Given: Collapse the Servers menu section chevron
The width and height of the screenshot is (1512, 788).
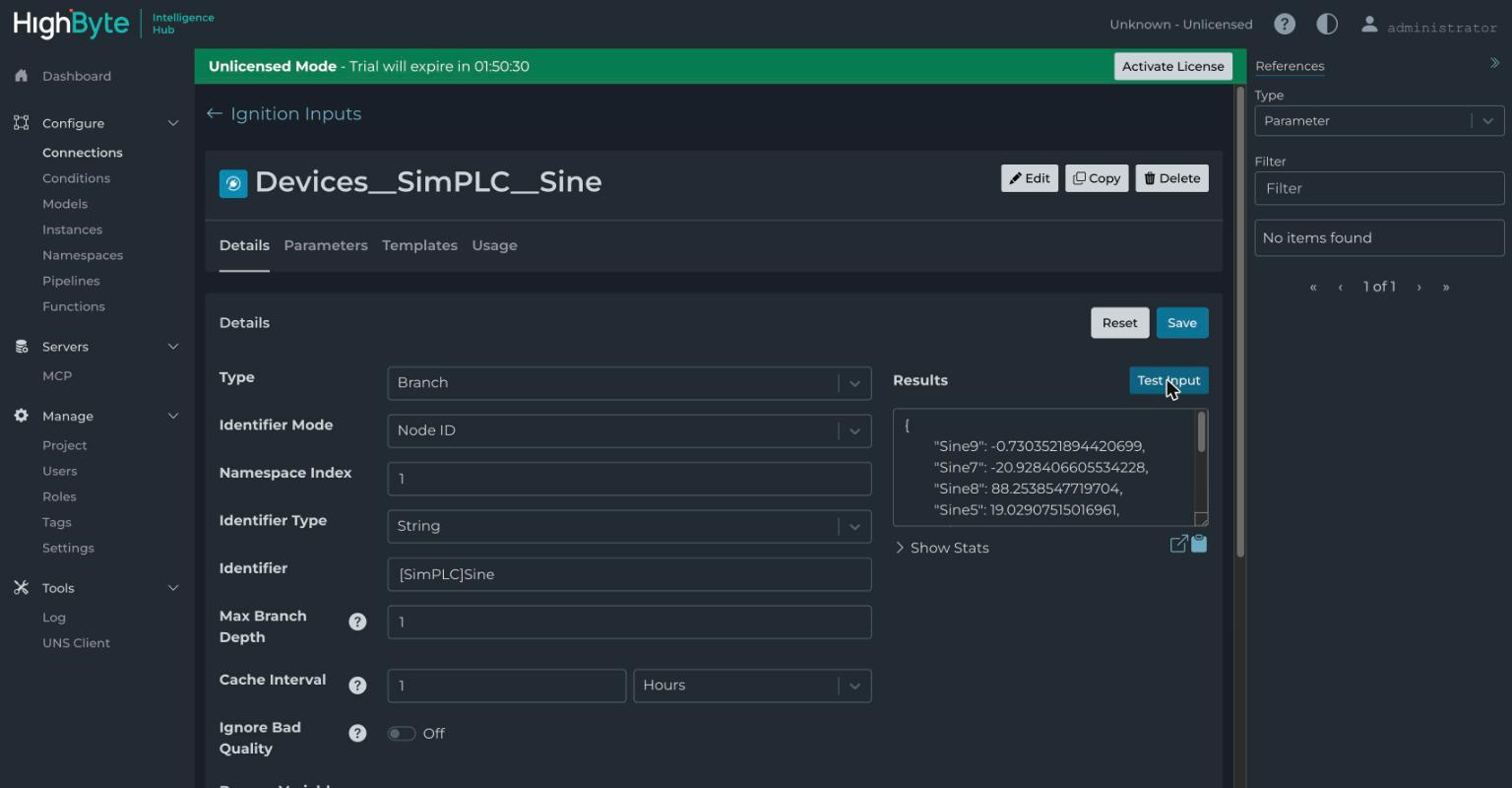Looking at the screenshot, I should click(173, 347).
